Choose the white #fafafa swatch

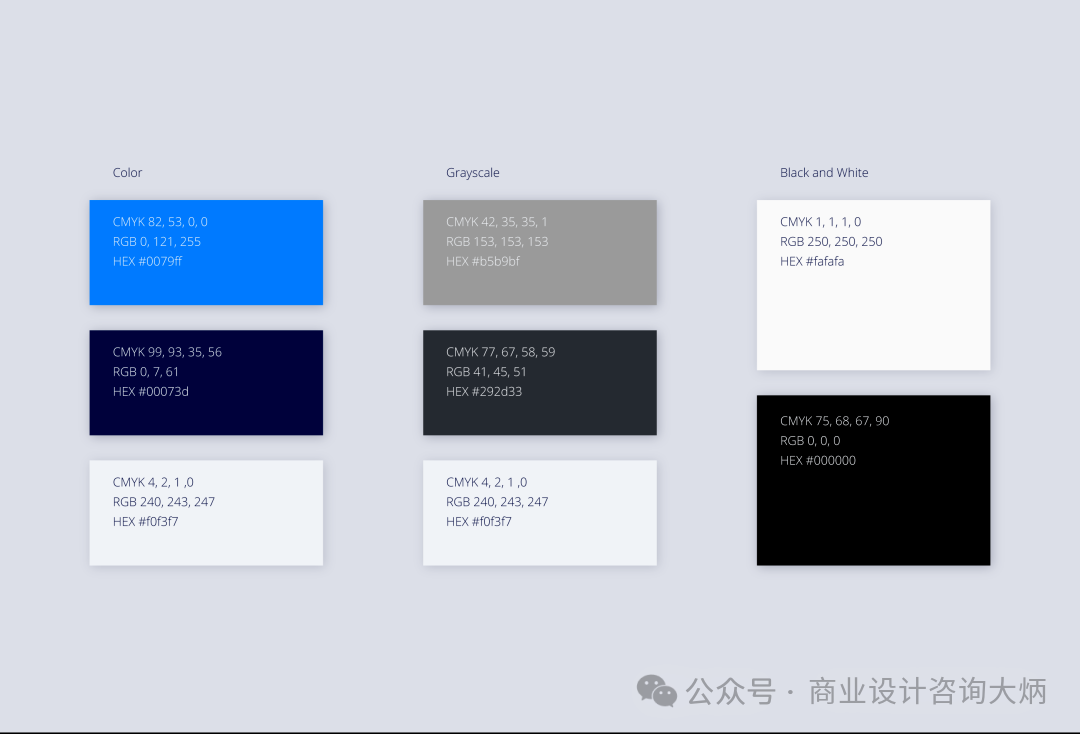point(873,285)
